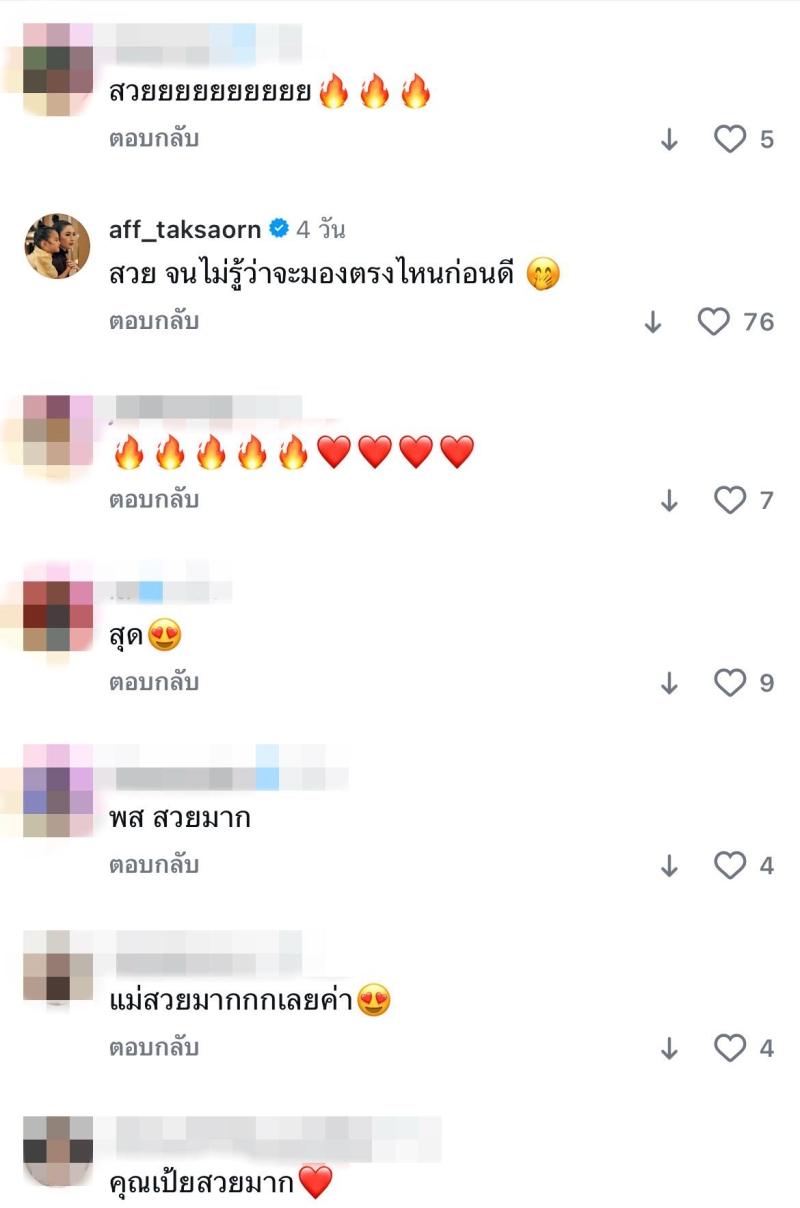The height and width of the screenshot is (1208, 800).
Task: Like aff_taksaorn's comment with 76 likes
Action: click(x=713, y=321)
